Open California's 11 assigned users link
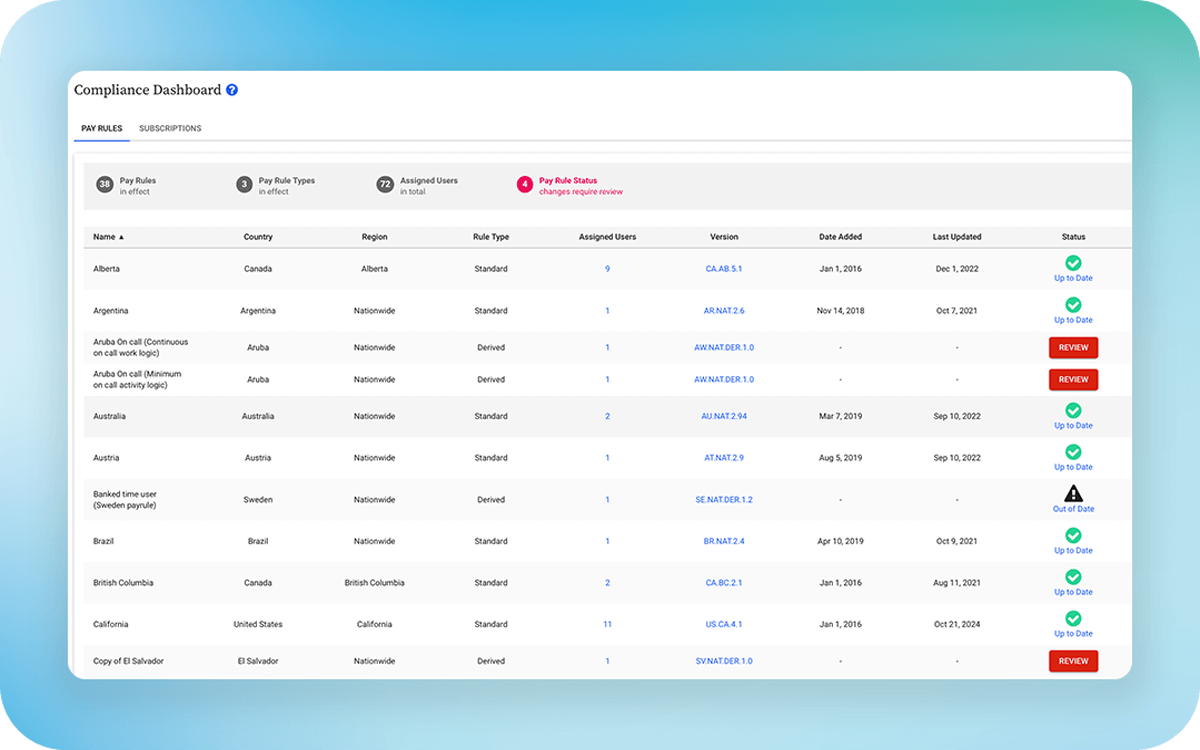Image resolution: width=1200 pixels, height=750 pixels. coord(607,625)
